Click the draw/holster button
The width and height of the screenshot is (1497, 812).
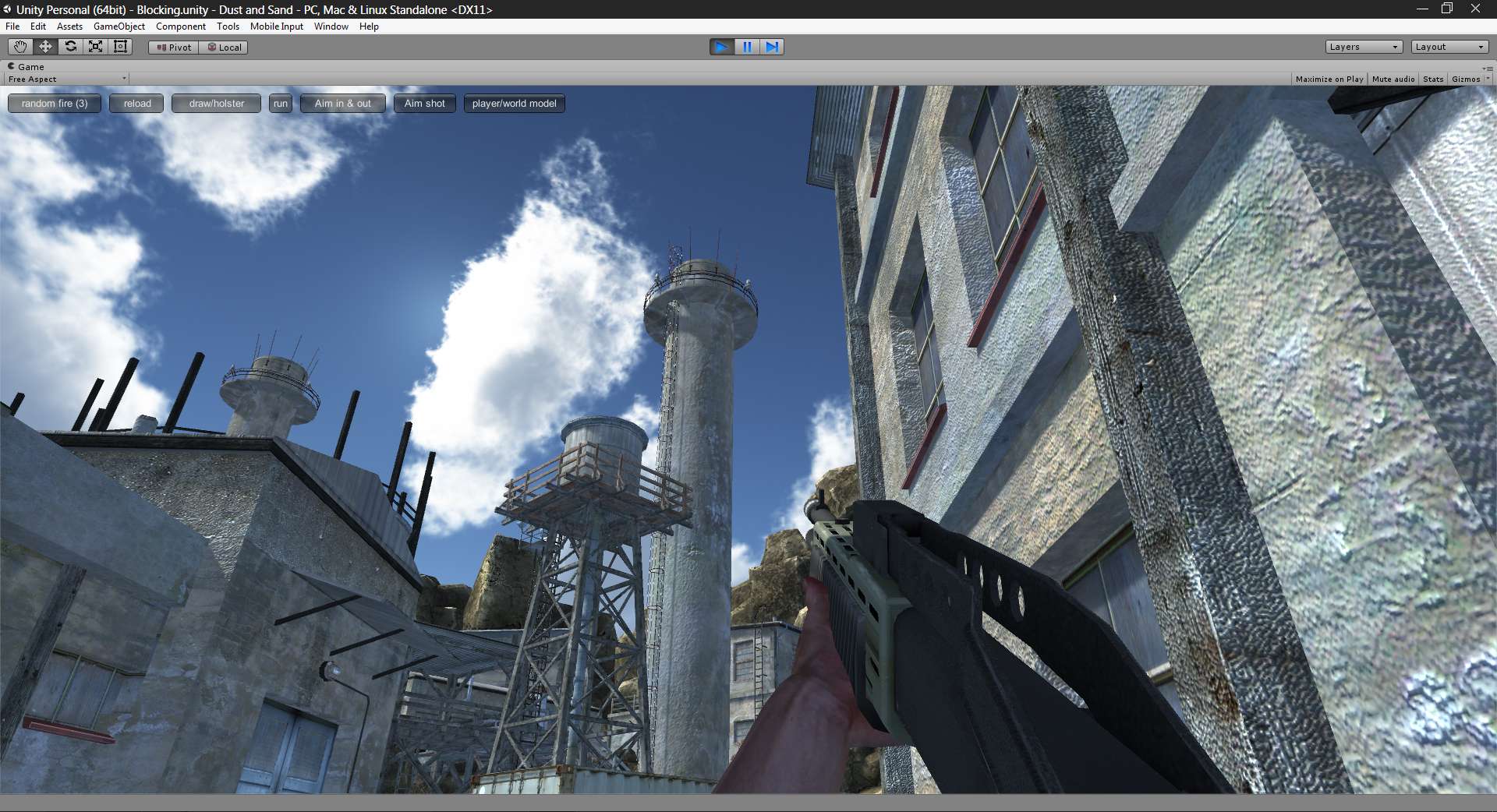coord(217,104)
